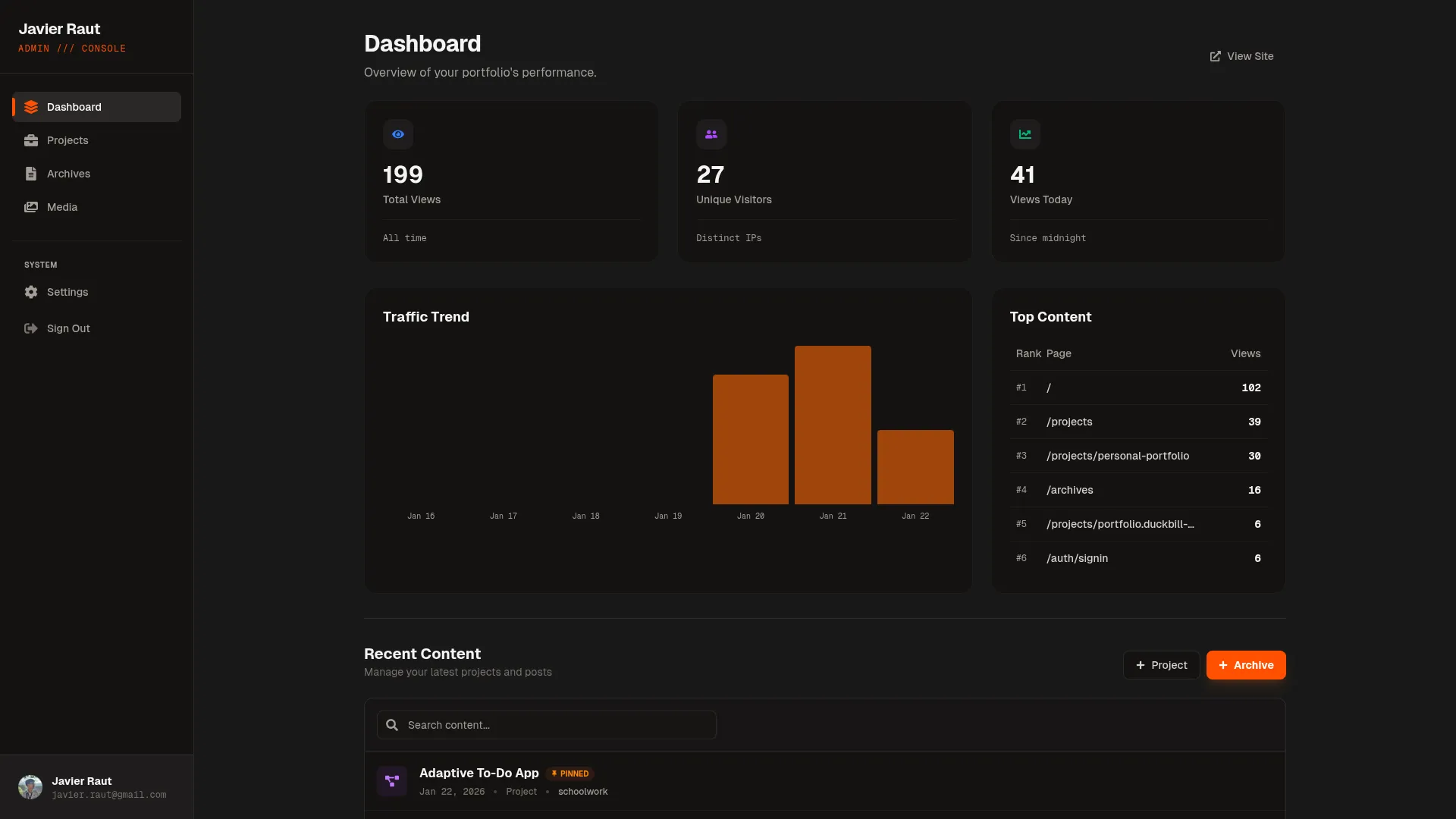The width and height of the screenshot is (1456, 819).
Task: Go to Archives in the sidebar
Action: pyautogui.click(x=68, y=174)
